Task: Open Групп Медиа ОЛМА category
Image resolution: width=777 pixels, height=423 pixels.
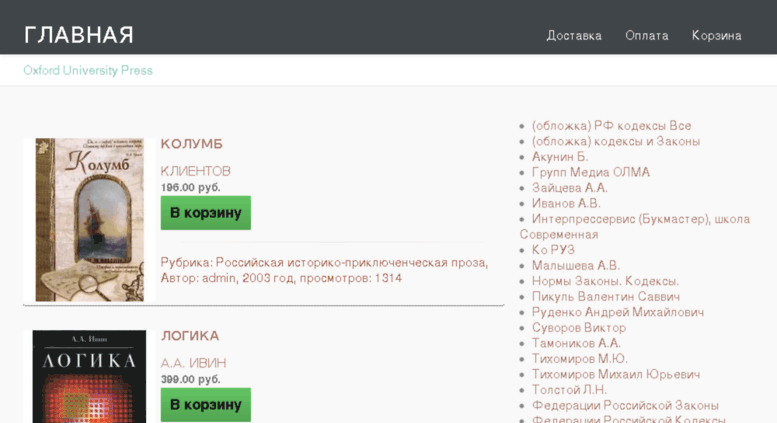Action: [x=591, y=172]
